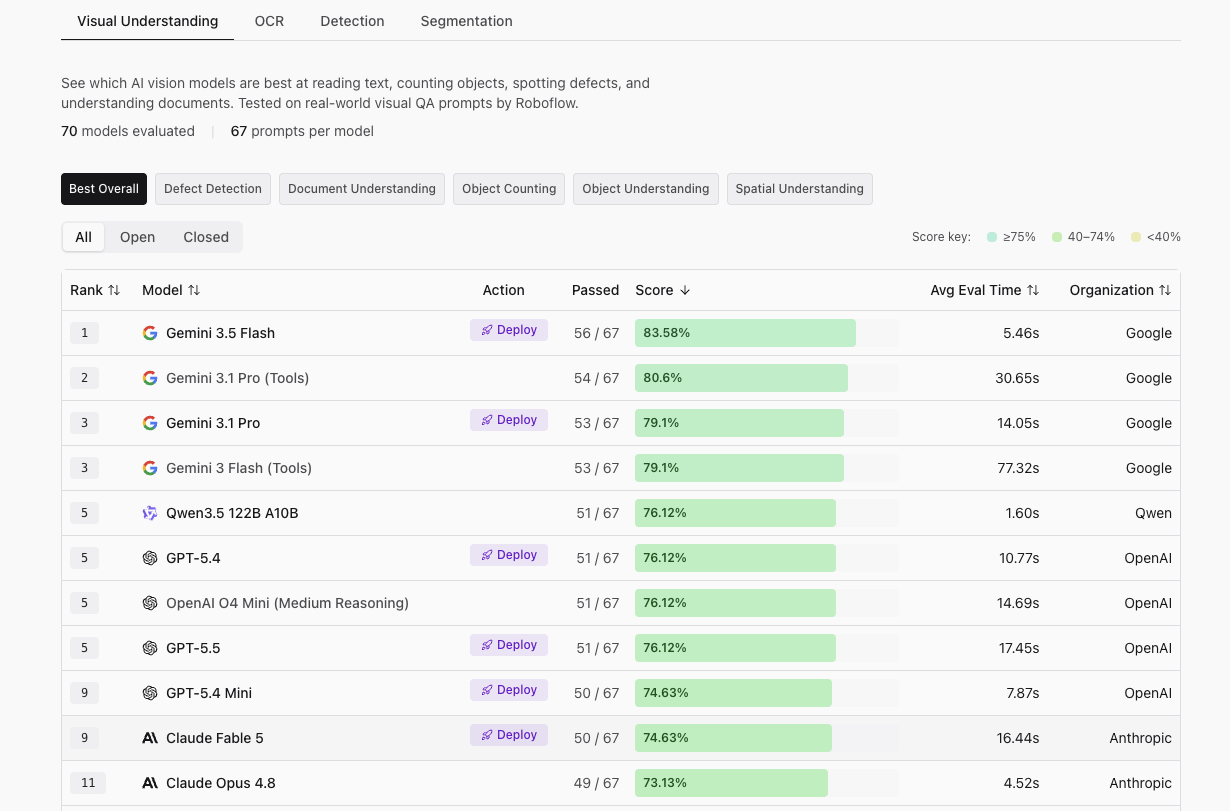Sort table by Rank column arrows
The width and height of the screenshot is (1230, 811).
tap(114, 290)
